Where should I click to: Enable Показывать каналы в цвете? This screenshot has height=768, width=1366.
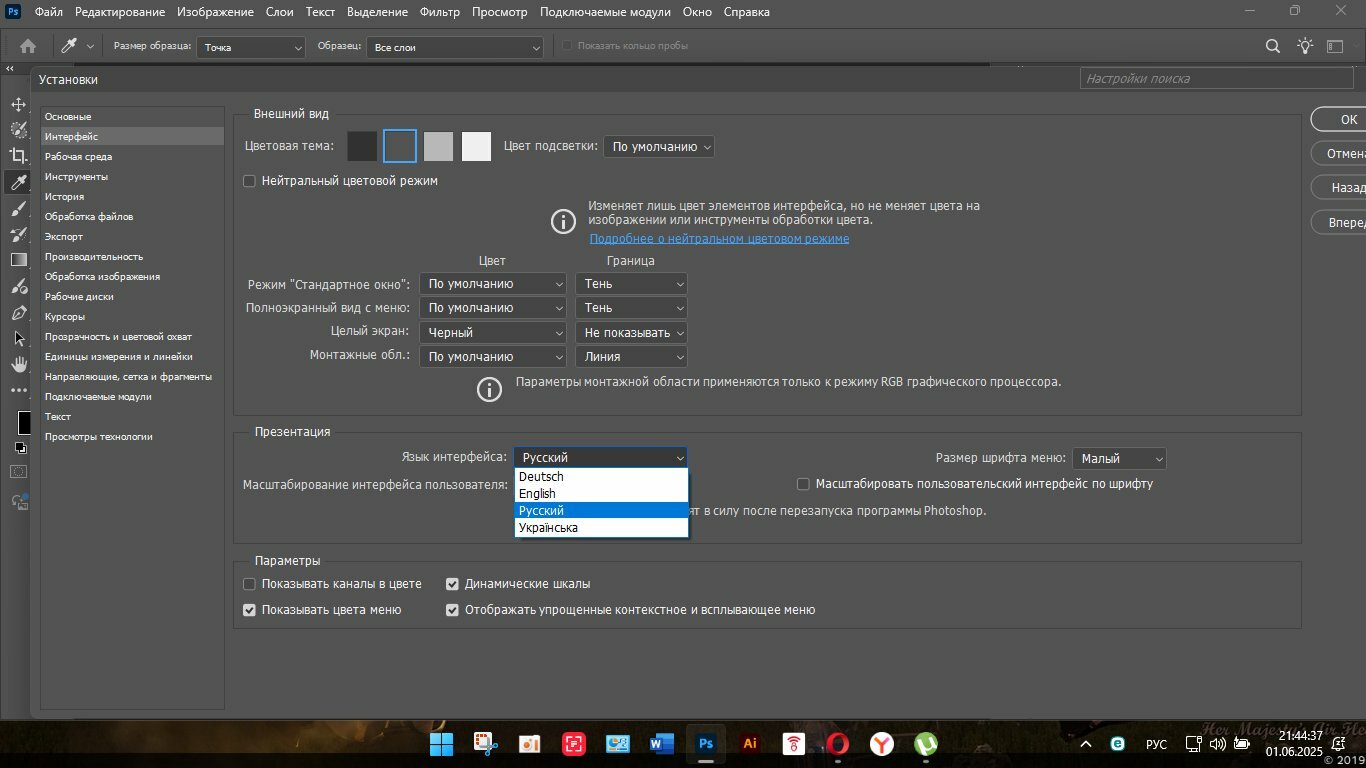click(250, 584)
